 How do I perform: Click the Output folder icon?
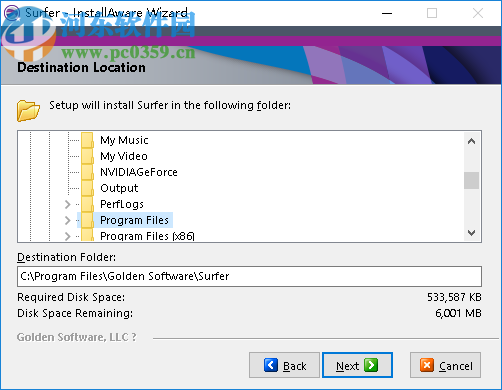(87, 188)
